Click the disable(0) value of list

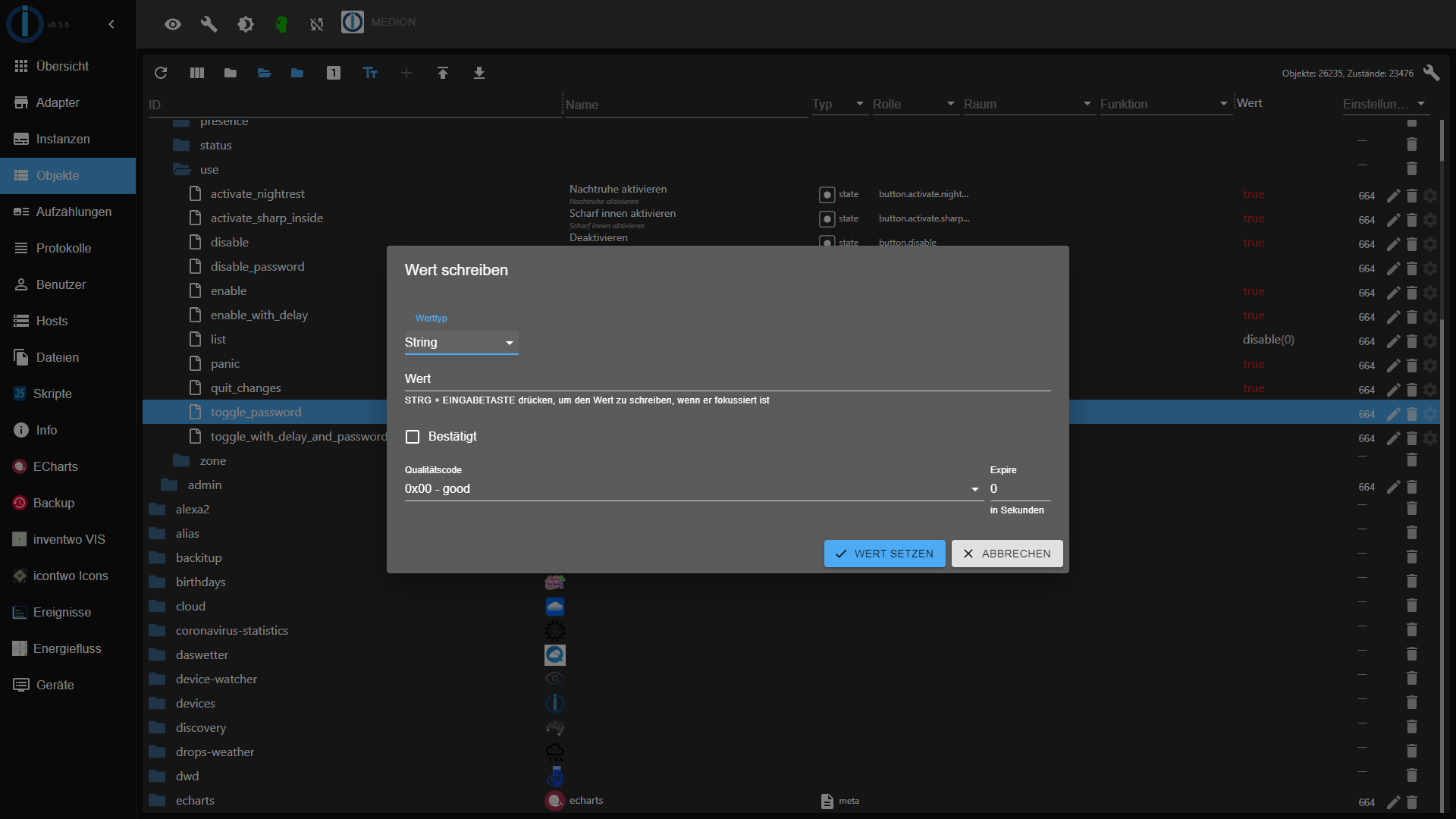1268,340
